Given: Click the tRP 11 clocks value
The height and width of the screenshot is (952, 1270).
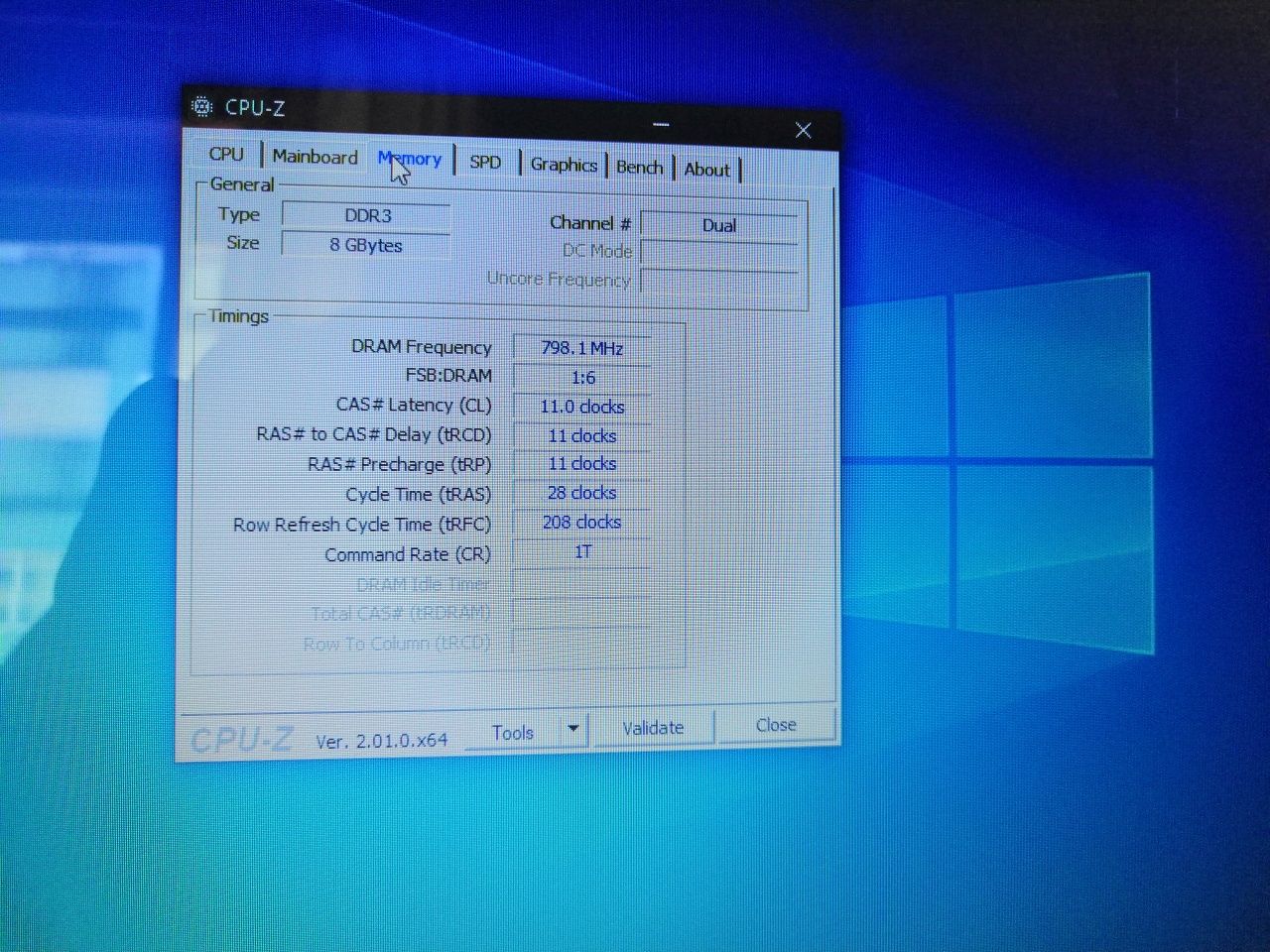Looking at the screenshot, I should coord(582,463).
